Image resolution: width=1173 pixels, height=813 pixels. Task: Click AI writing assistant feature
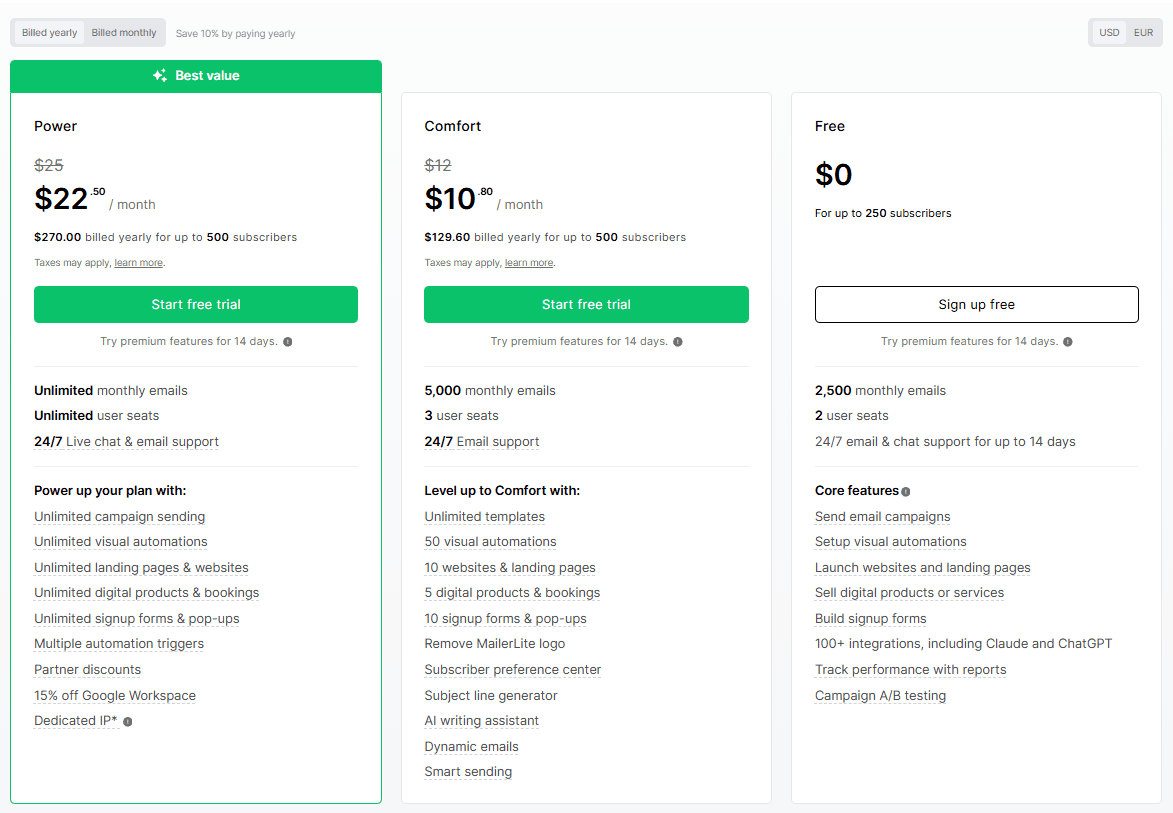click(x=482, y=720)
